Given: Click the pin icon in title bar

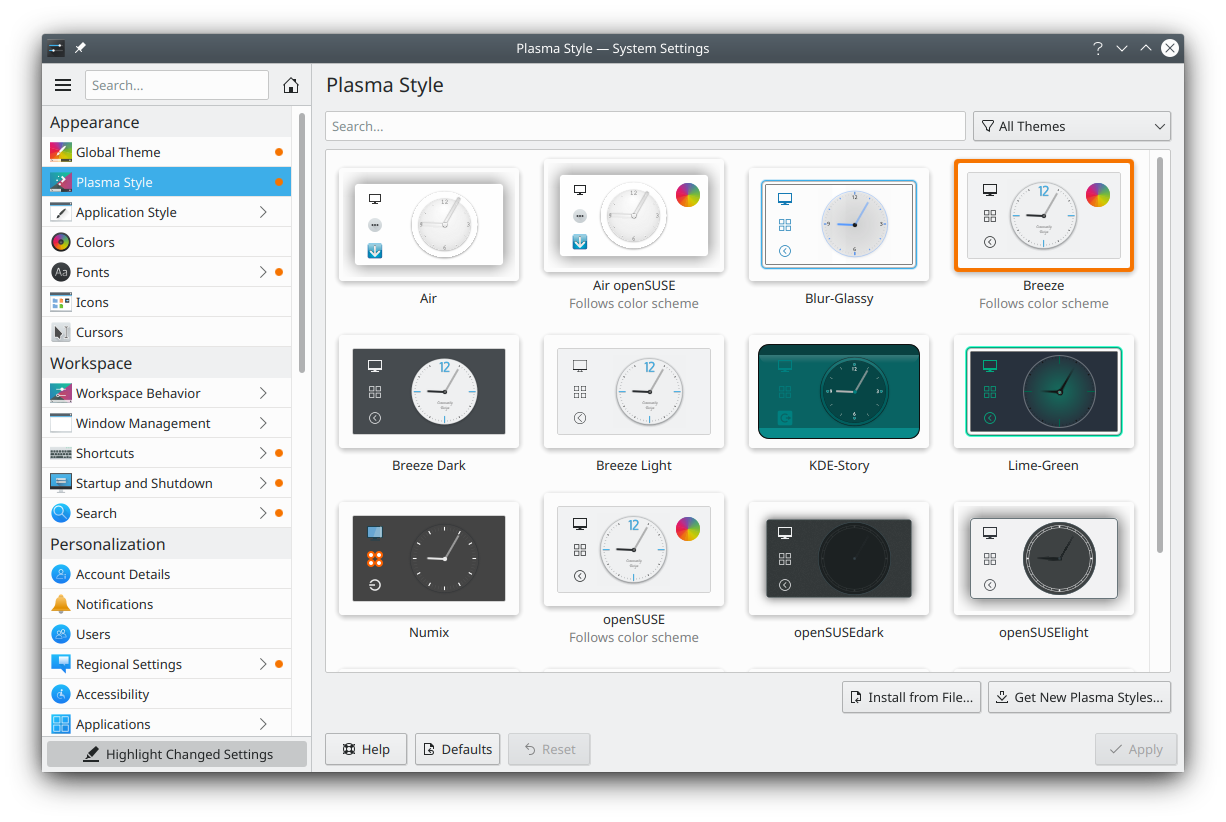Looking at the screenshot, I should tap(81, 48).
